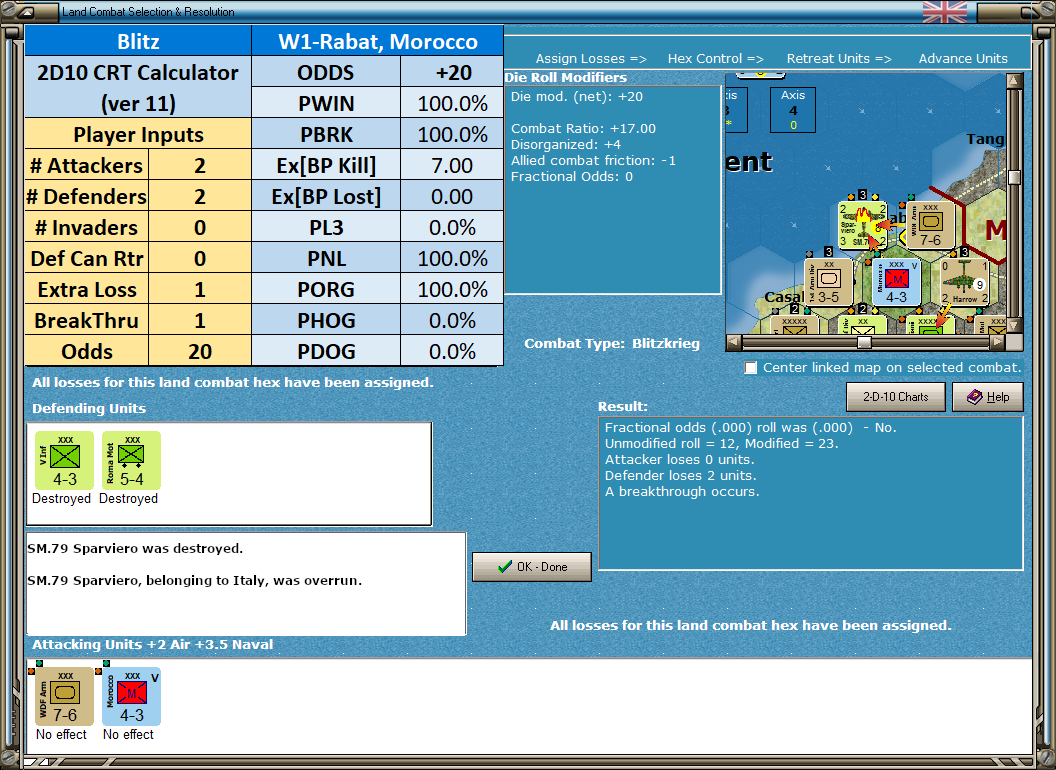
Task: Click the Harrow aircraft counter on map
Action: [964, 282]
